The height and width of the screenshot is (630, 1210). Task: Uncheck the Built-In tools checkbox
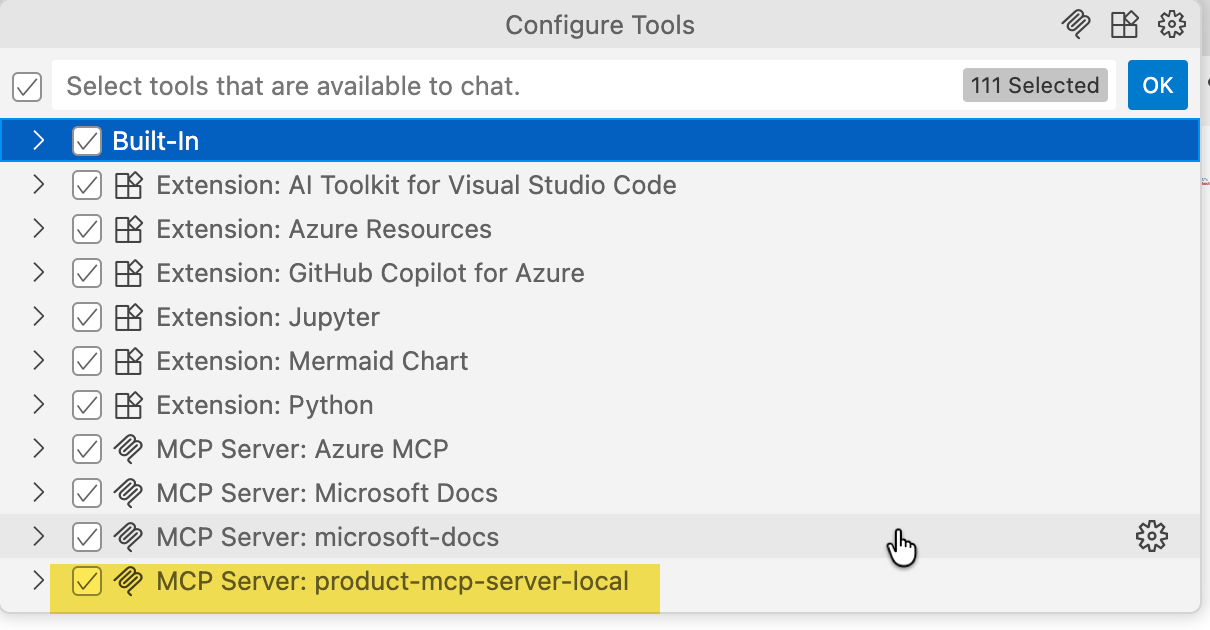click(x=87, y=141)
